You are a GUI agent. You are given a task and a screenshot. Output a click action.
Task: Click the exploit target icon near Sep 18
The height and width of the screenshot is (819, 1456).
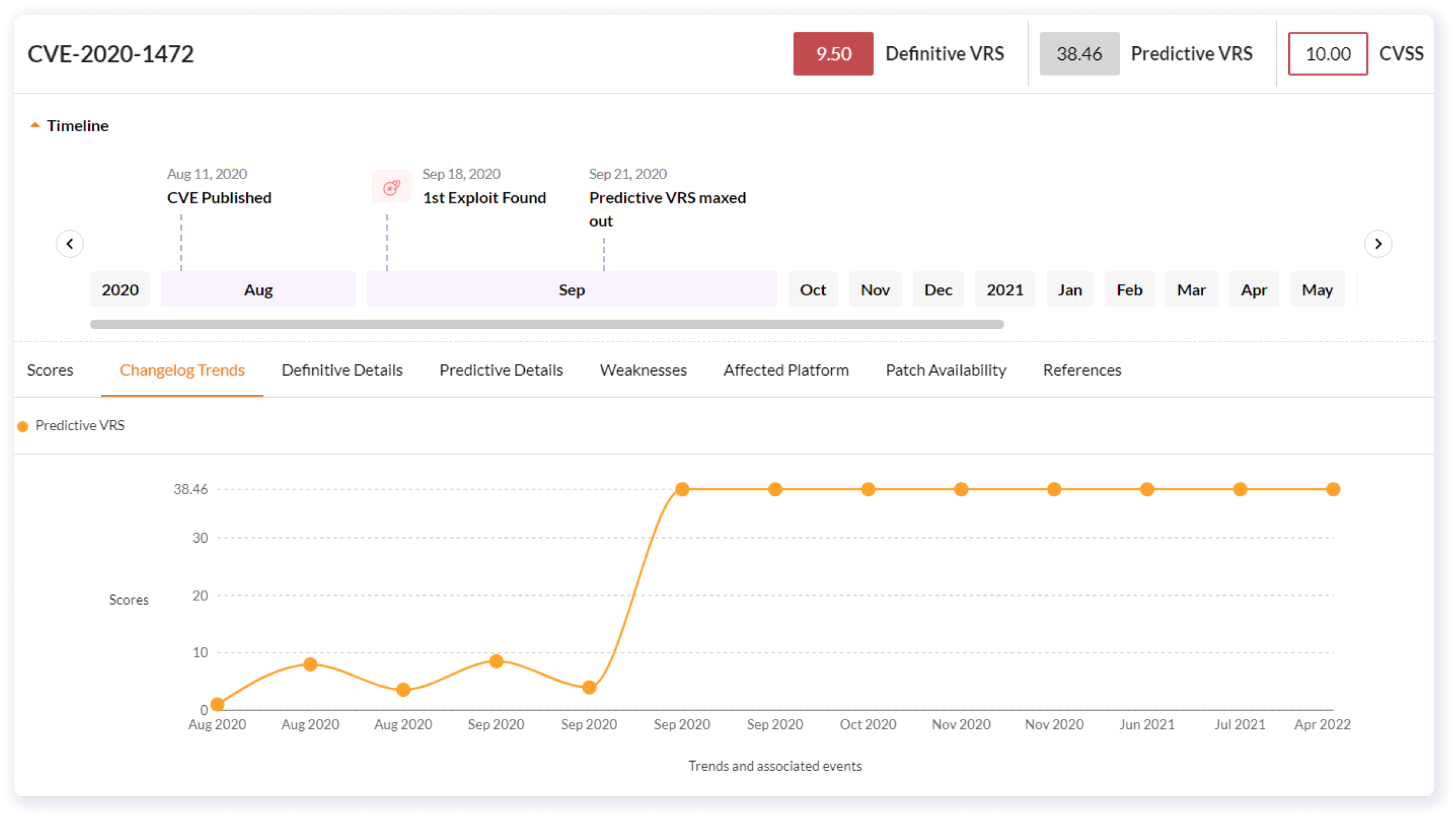coord(391,188)
